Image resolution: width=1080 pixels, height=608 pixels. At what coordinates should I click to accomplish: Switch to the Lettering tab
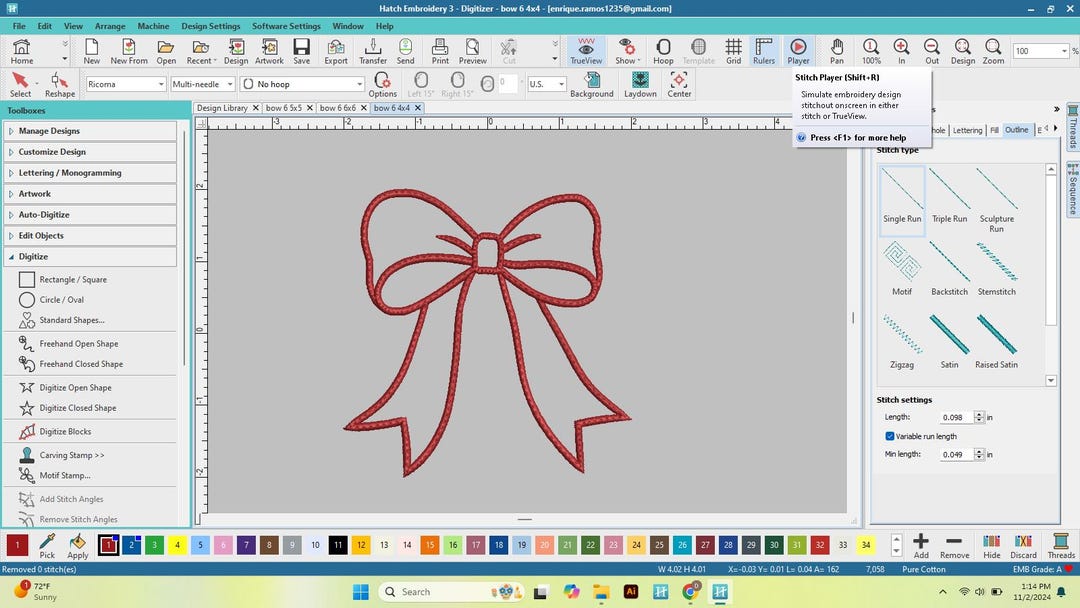(x=967, y=129)
